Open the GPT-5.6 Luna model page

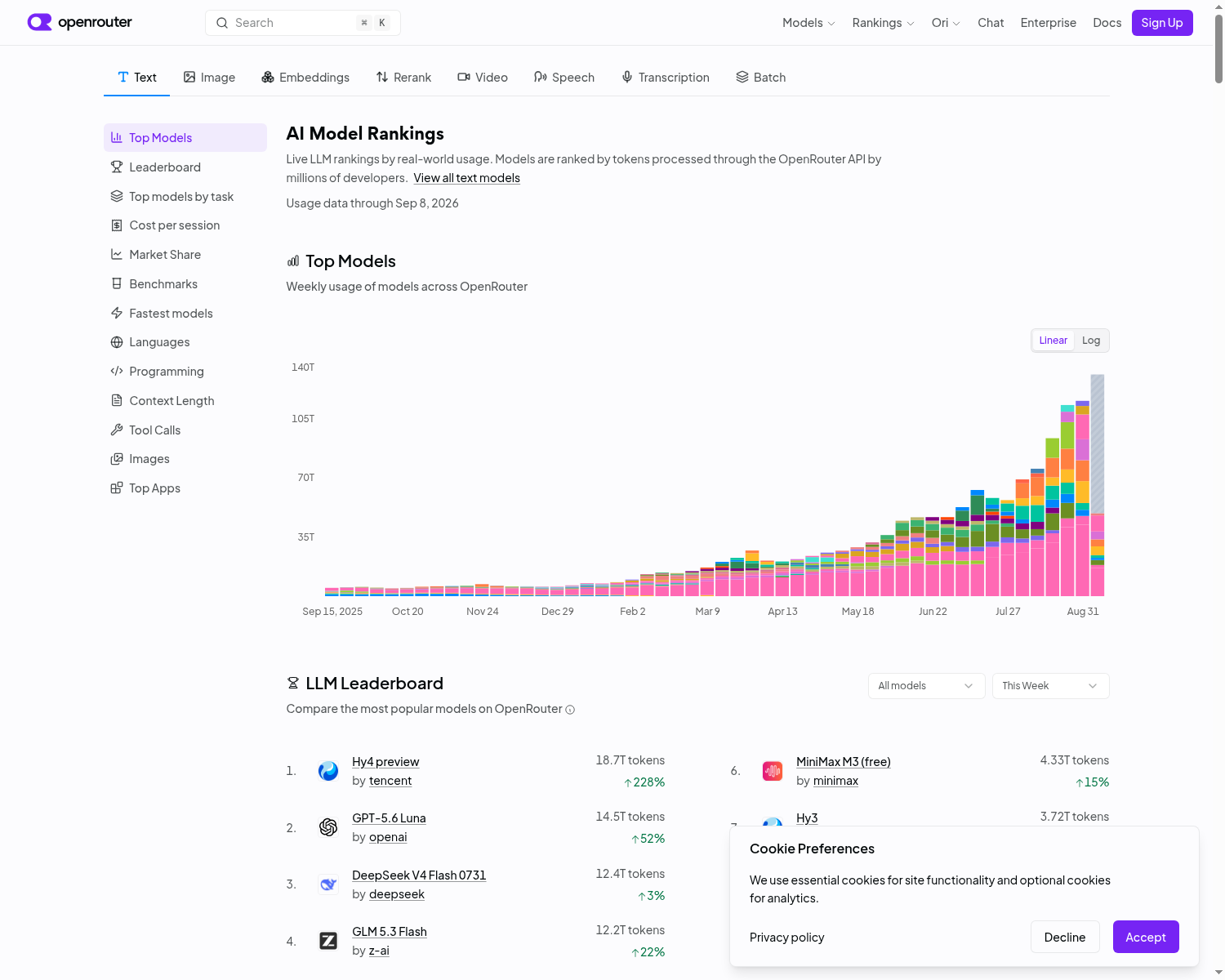tap(389, 818)
